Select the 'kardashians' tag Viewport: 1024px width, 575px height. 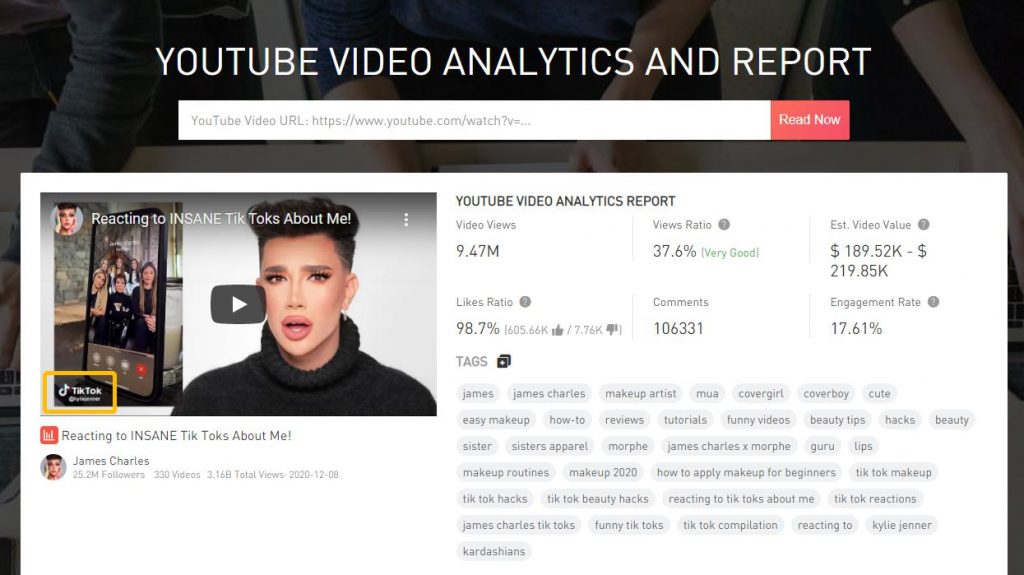[x=494, y=551]
